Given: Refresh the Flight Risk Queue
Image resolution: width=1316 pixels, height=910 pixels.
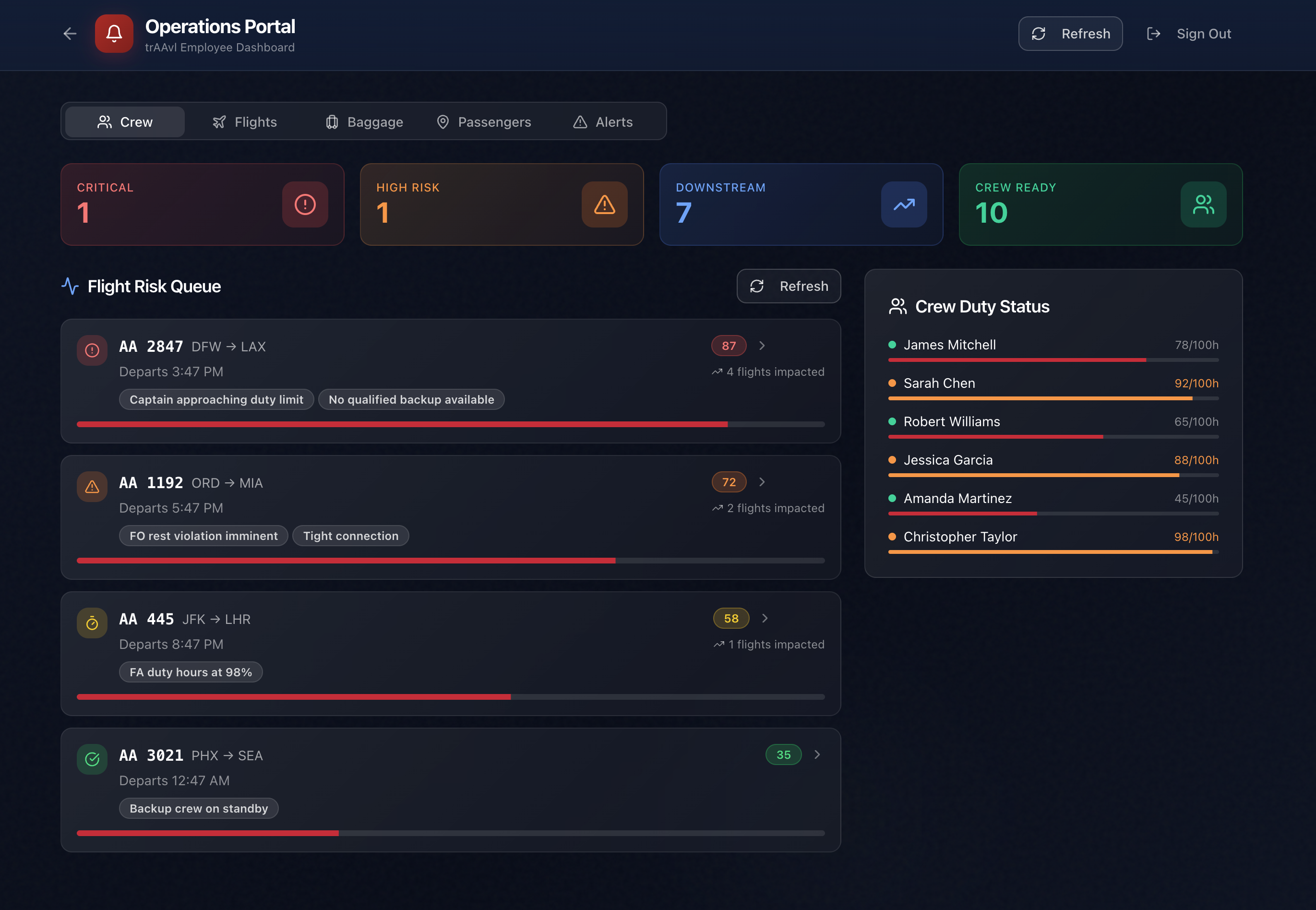Looking at the screenshot, I should [x=789, y=286].
